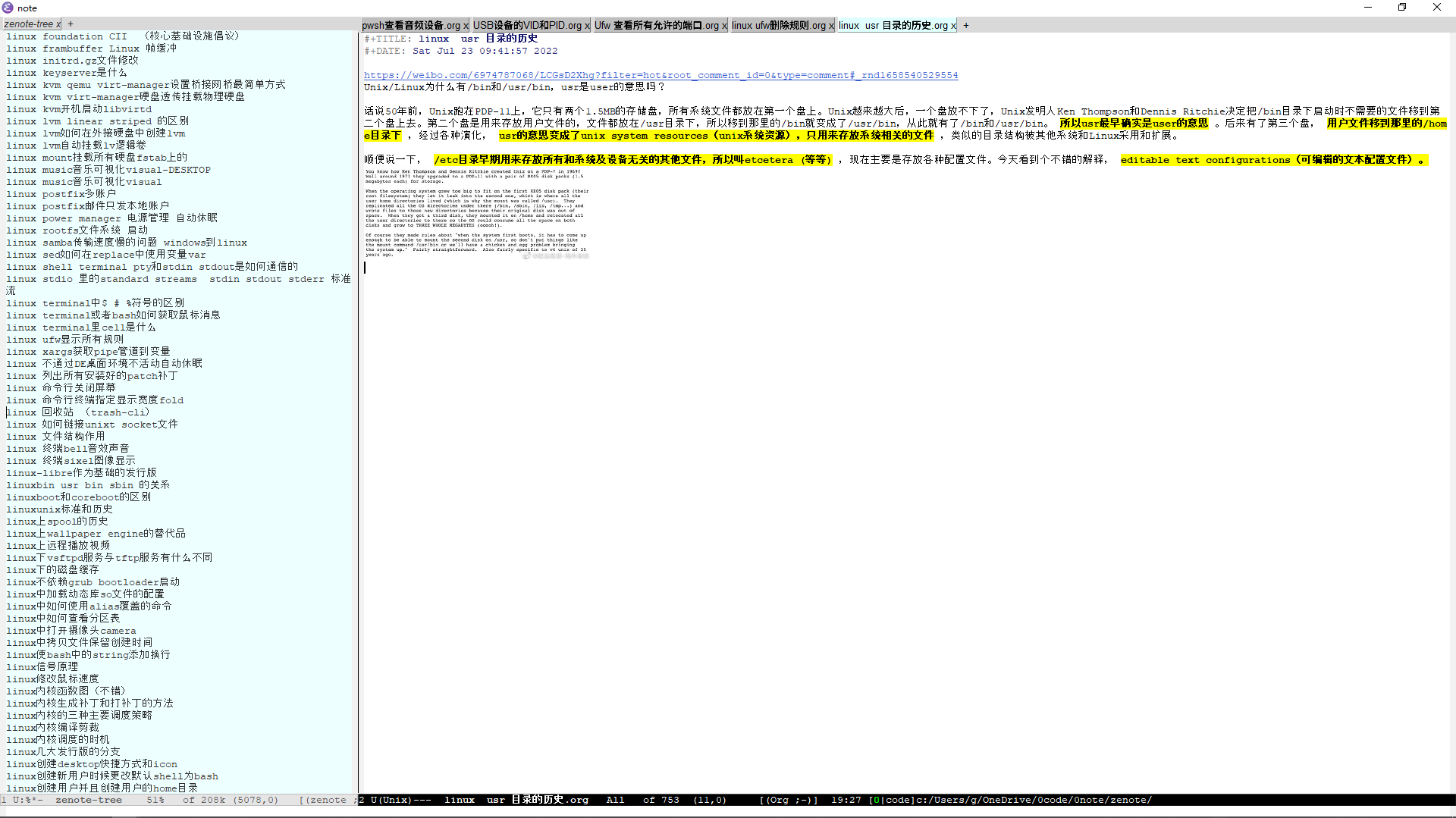The image size is (1456, 818).
Task: Open note 'linux xargs获取pipe管道到变量'
Action: coord(88,352)
